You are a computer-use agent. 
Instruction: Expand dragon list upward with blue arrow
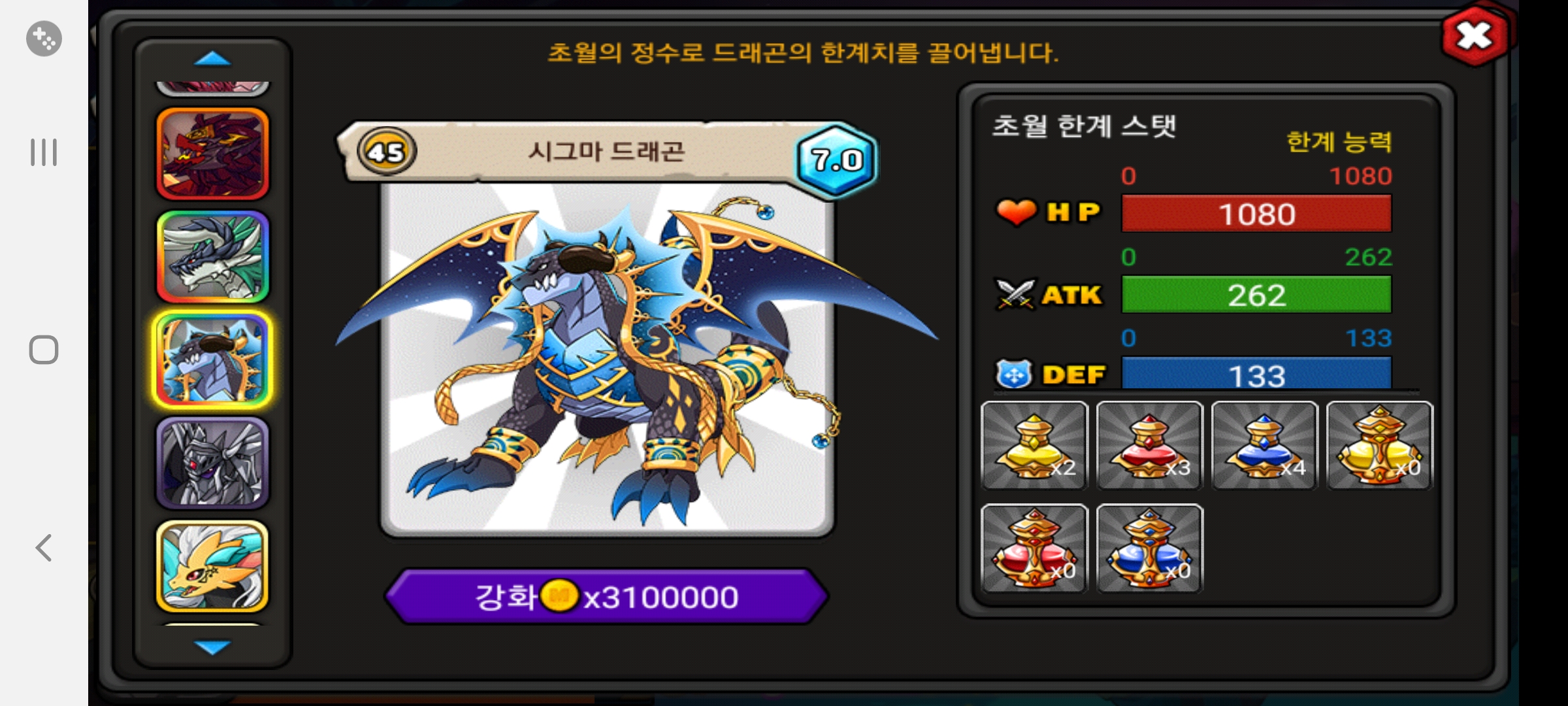(x=212, y=59)
